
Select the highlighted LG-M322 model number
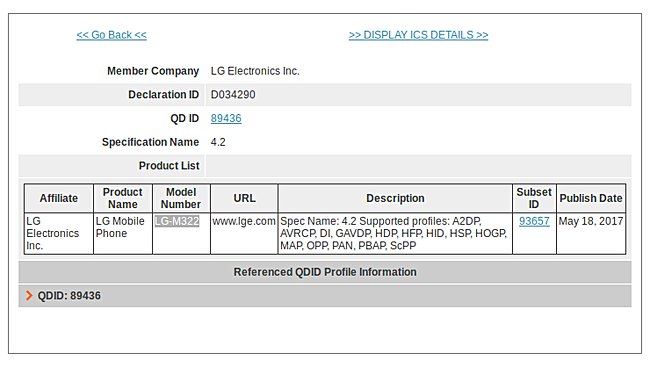coord(177,221)
